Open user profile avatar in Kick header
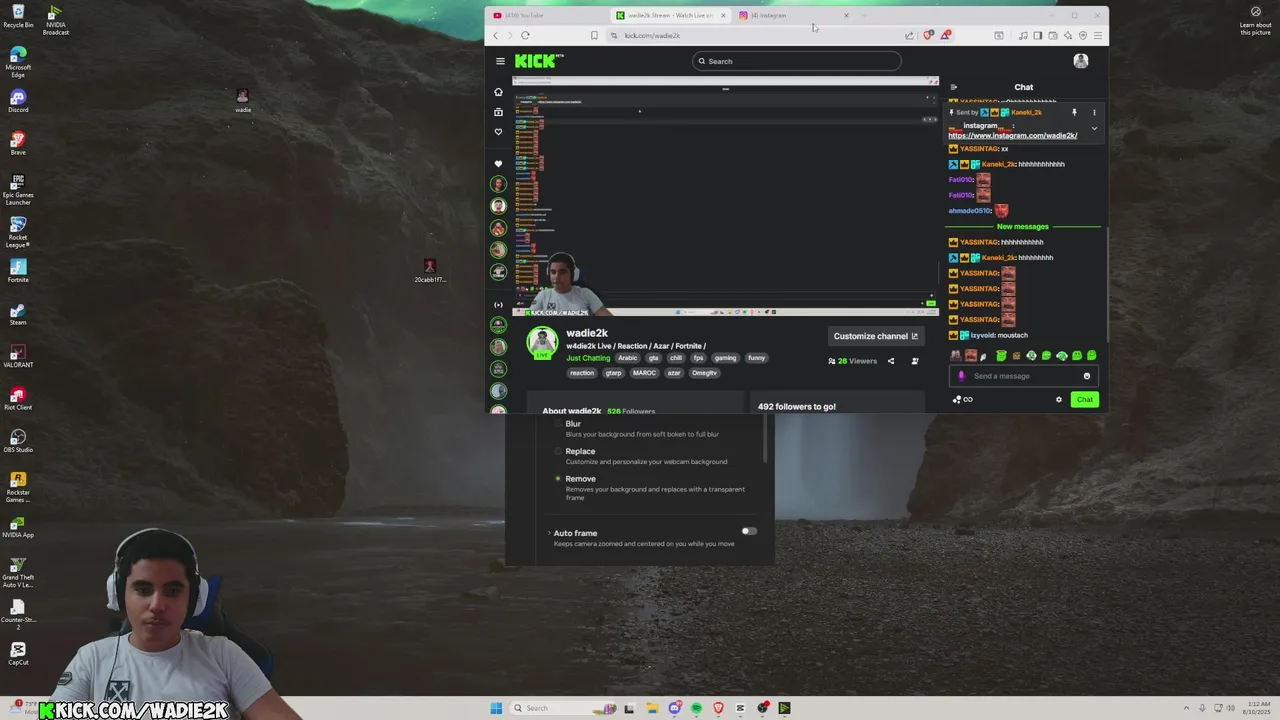This screenshot has width=1280, height=720. [1081, 61]
